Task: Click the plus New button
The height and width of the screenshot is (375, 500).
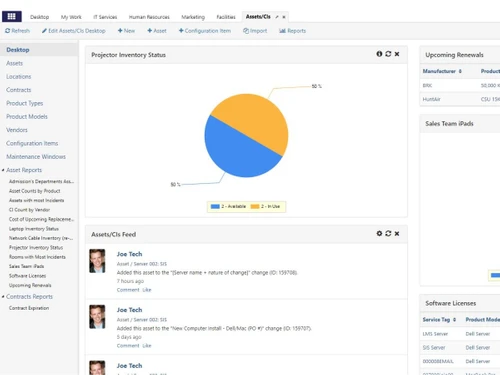Action: coord(126,31)
